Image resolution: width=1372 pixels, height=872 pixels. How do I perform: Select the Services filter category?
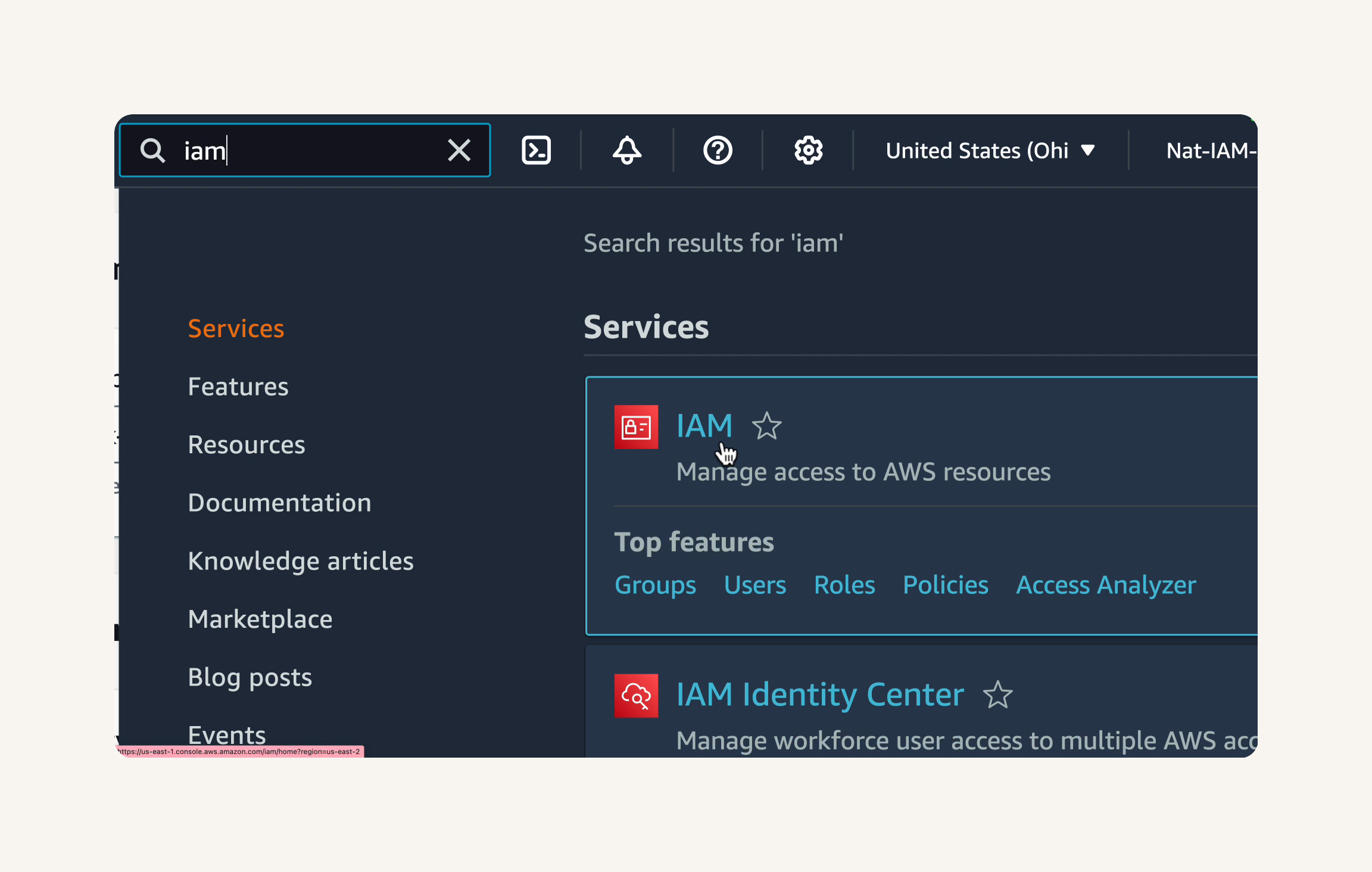[236, 328]
